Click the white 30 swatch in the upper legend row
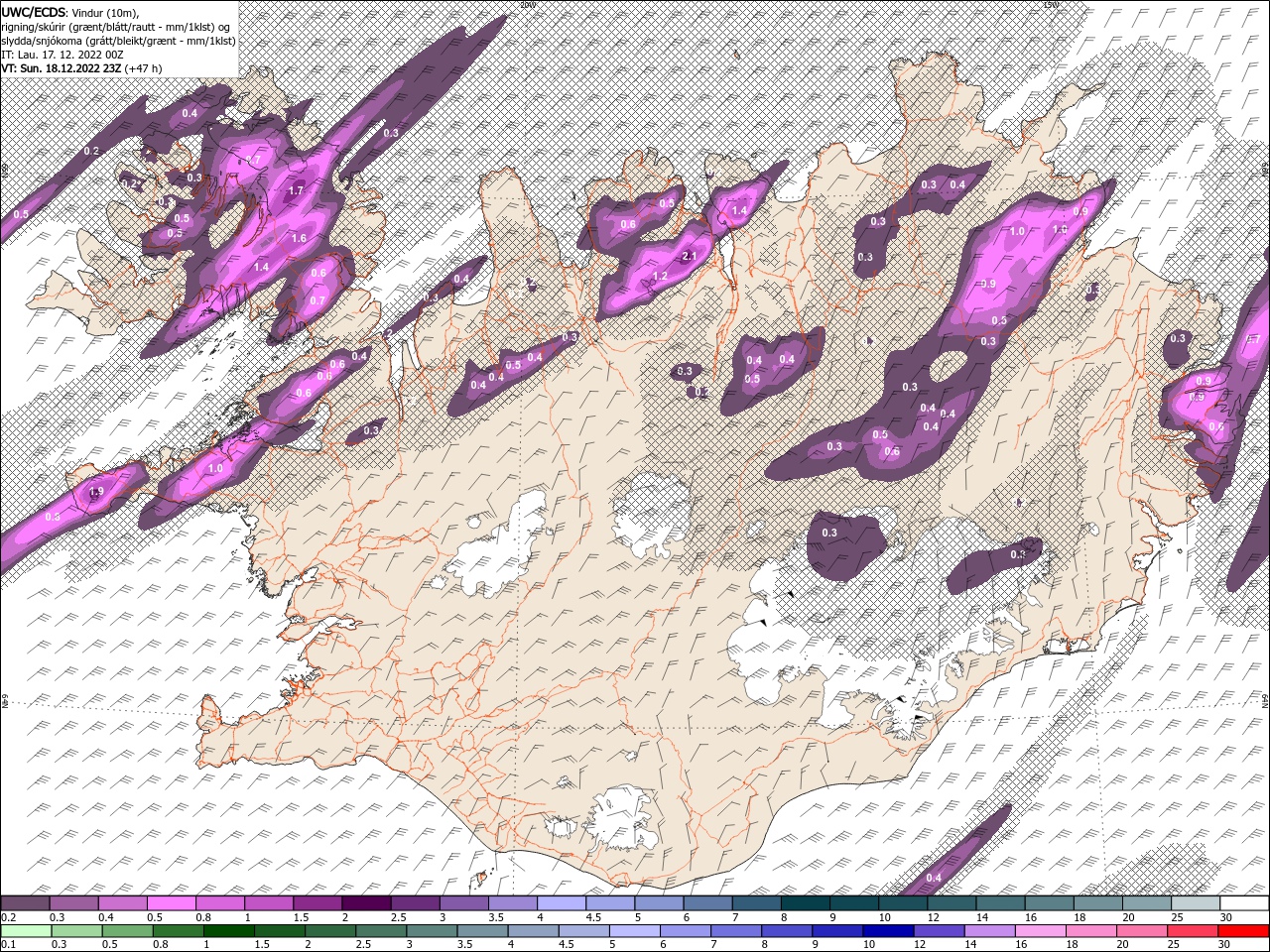This screenshot has height=952, width=1270. [1244, 903]
